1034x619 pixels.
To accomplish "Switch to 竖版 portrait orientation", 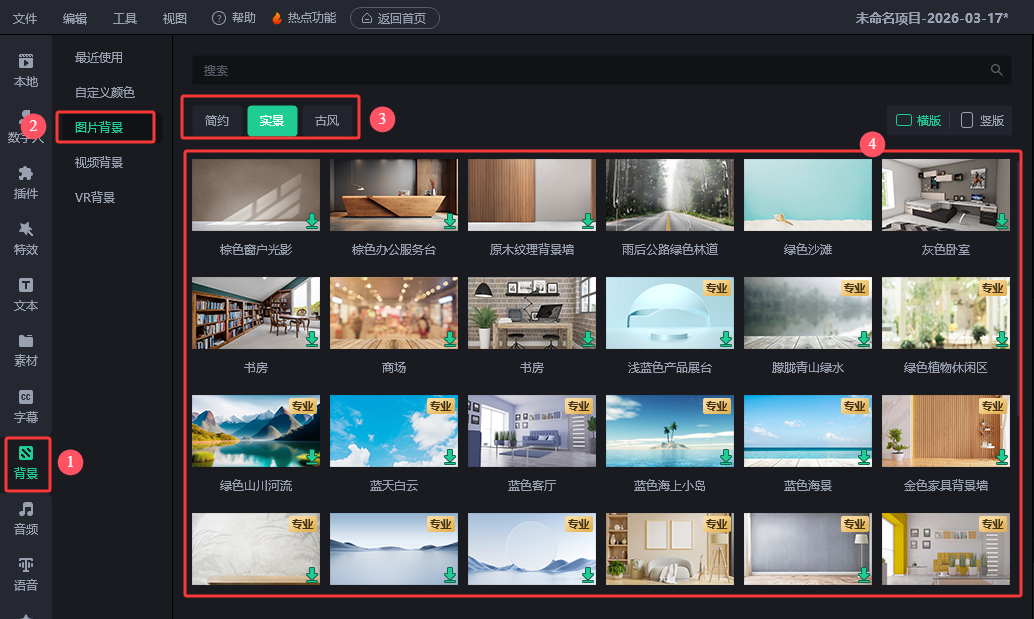I will (x=982, y=121).
